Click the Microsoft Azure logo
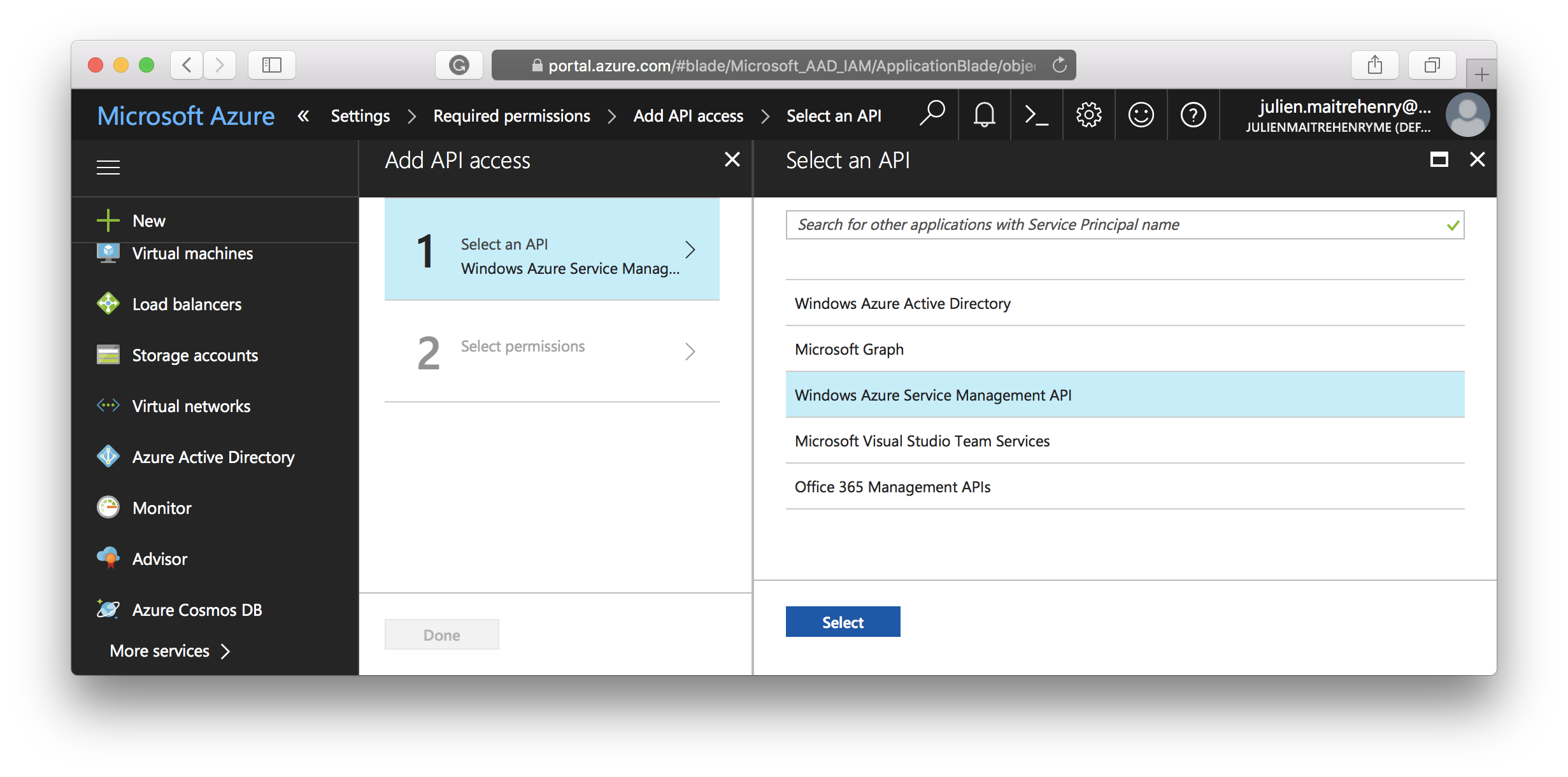This screenshot has height=777, width=1568. click(186, 116)
